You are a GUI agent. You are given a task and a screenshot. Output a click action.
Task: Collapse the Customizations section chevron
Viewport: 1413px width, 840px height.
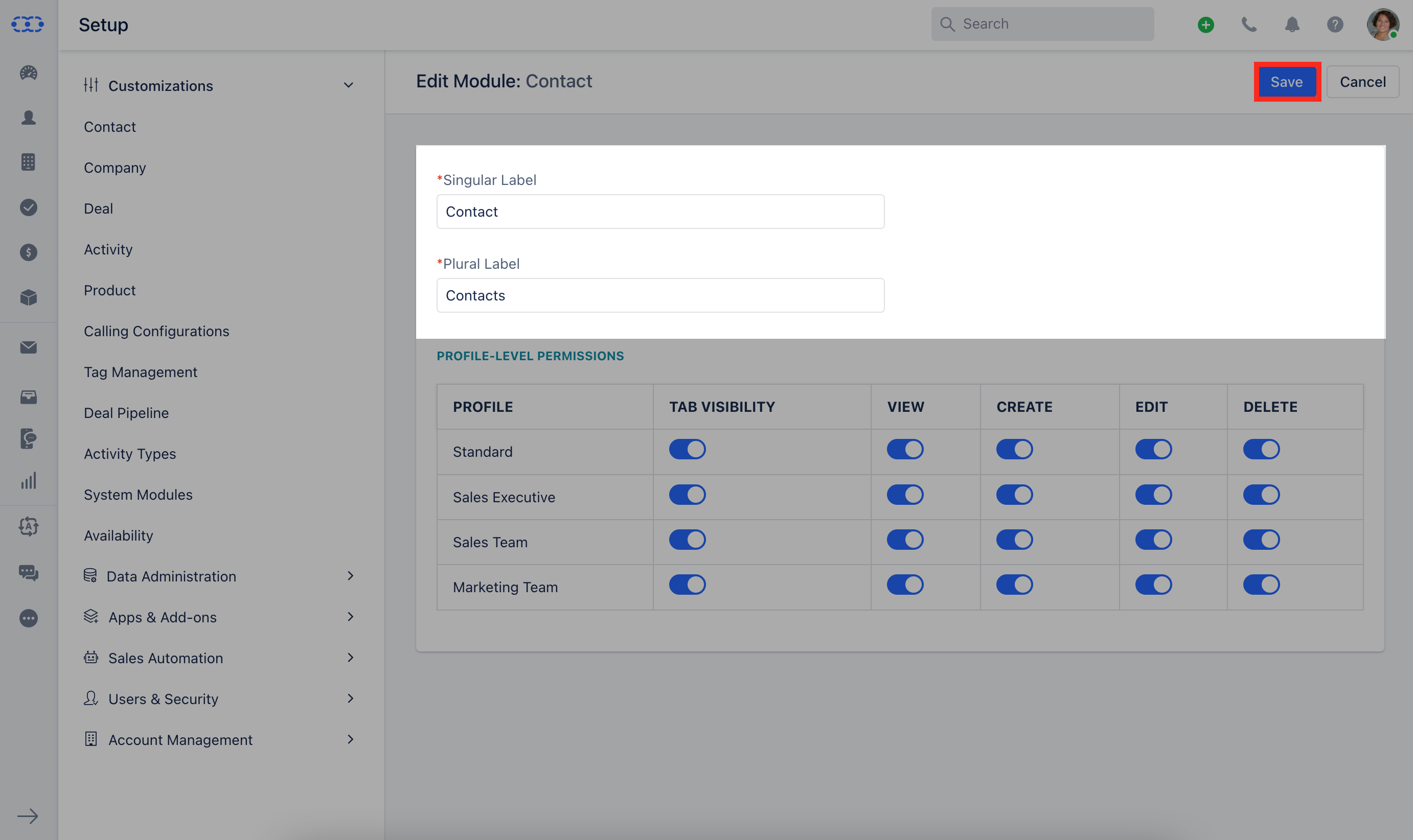click(x=348, y=85)
